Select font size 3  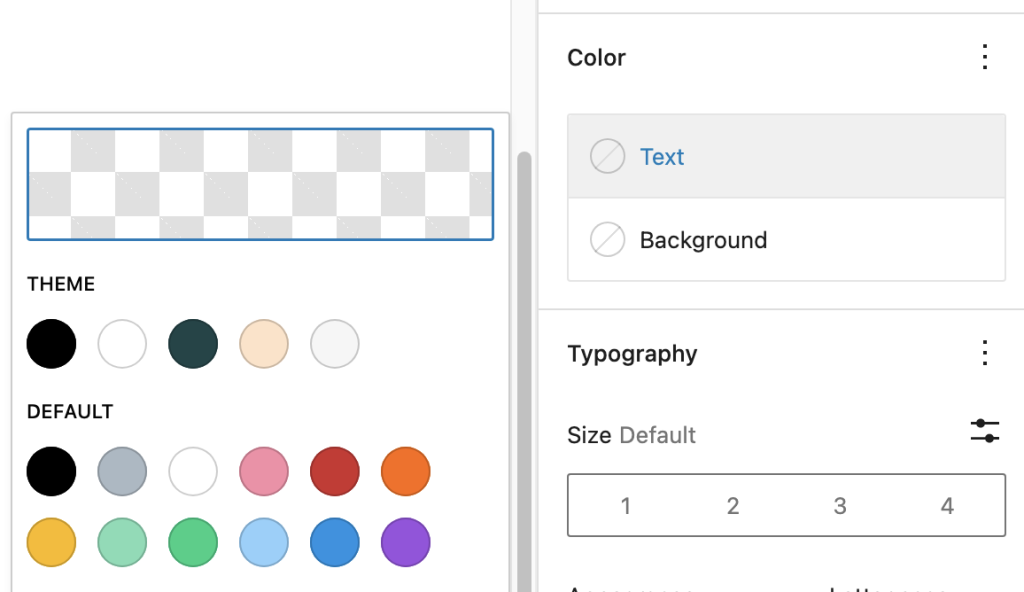pos(840,506)
